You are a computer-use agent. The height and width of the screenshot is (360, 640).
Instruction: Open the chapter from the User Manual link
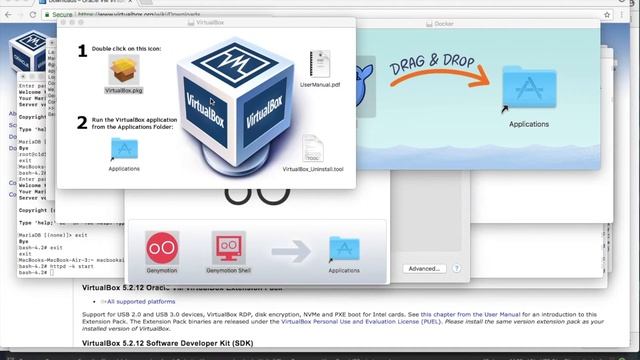tap(470, 314)
